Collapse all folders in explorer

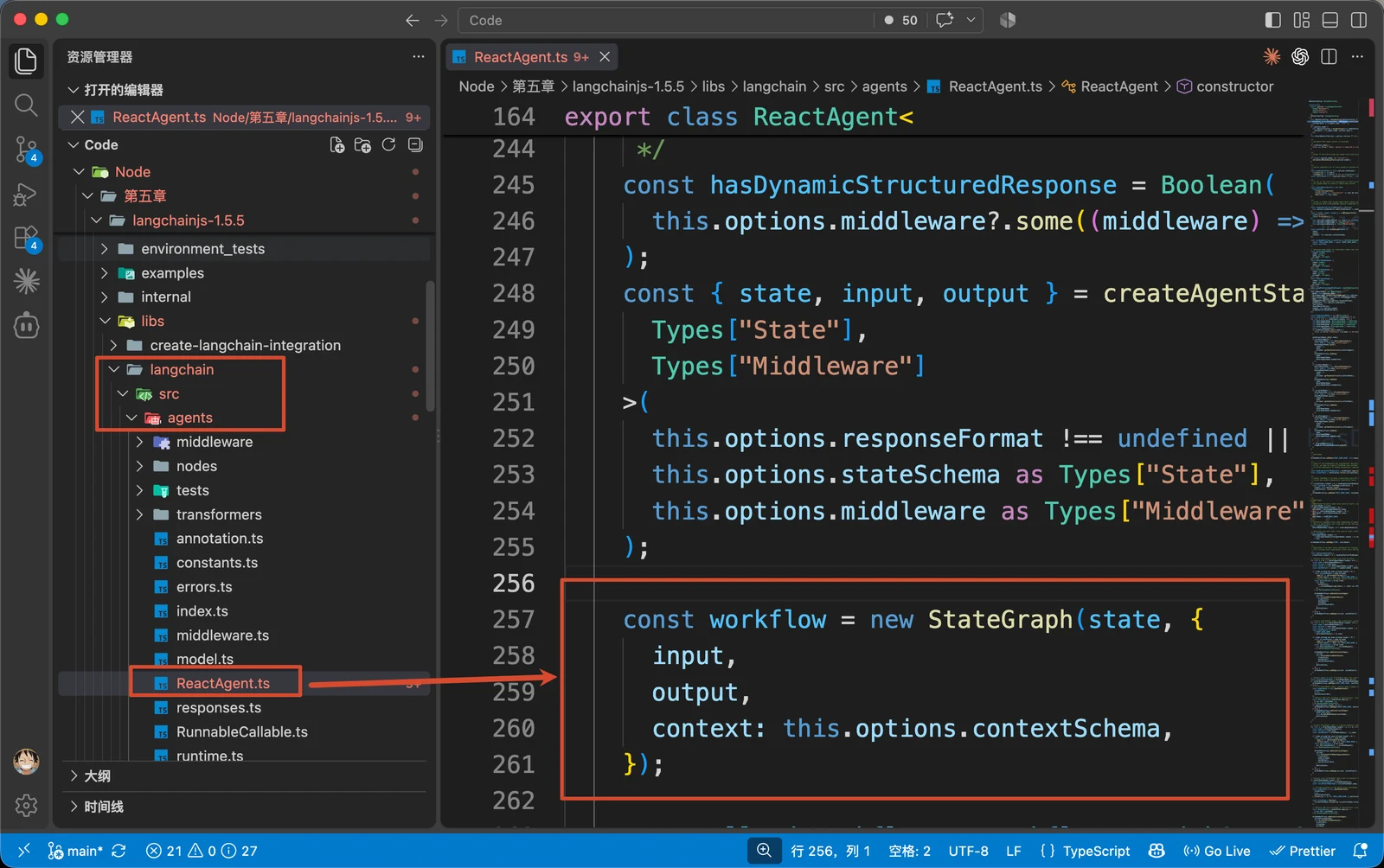(x=415, y=145)
